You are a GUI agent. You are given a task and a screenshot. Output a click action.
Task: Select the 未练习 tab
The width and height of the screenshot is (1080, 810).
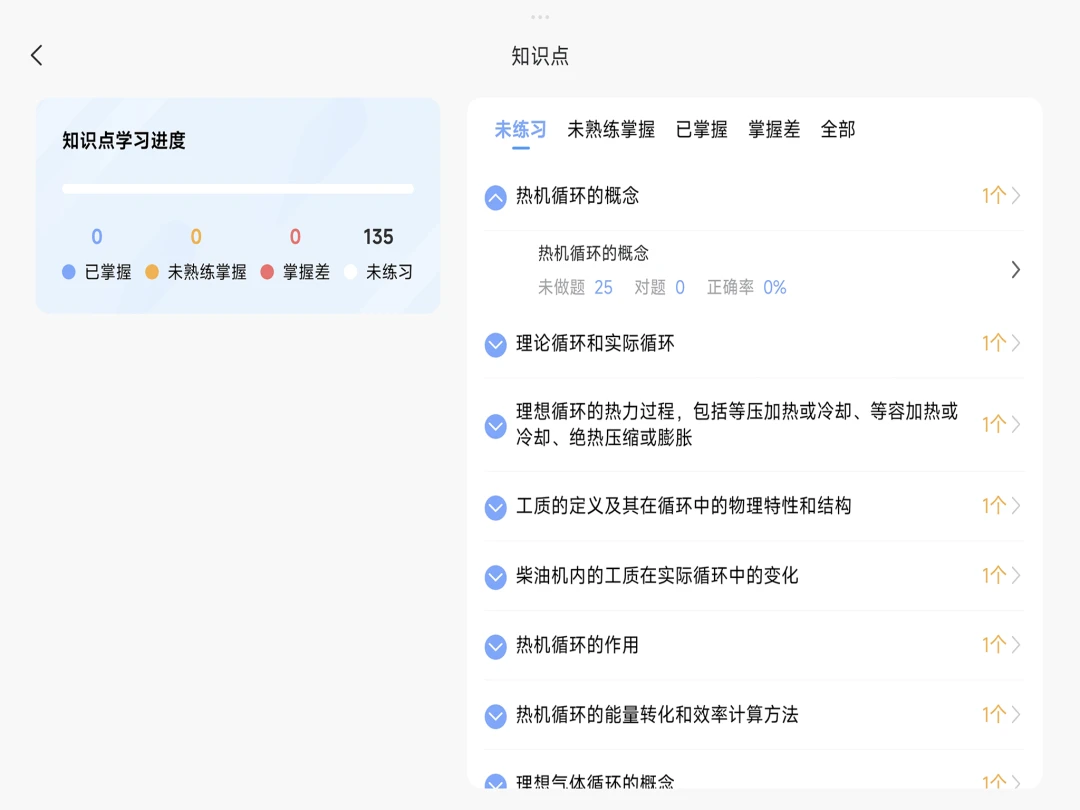click(x=521, y=129)
